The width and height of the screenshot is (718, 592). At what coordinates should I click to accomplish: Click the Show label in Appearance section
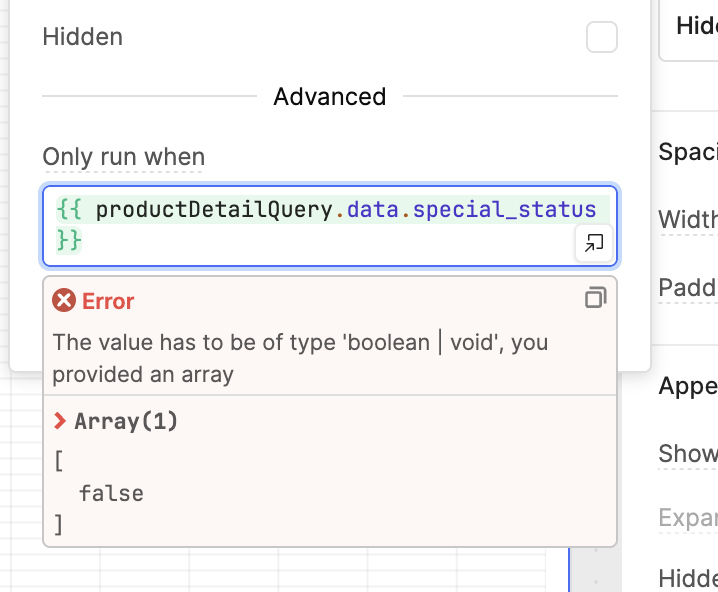tap(688, 454)
